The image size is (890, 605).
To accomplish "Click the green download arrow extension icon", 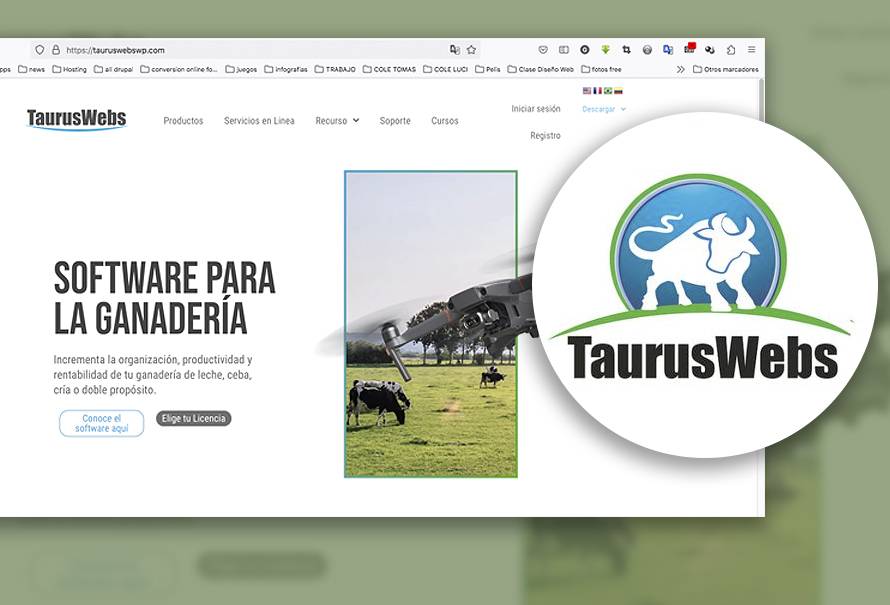I will (606, 50).
